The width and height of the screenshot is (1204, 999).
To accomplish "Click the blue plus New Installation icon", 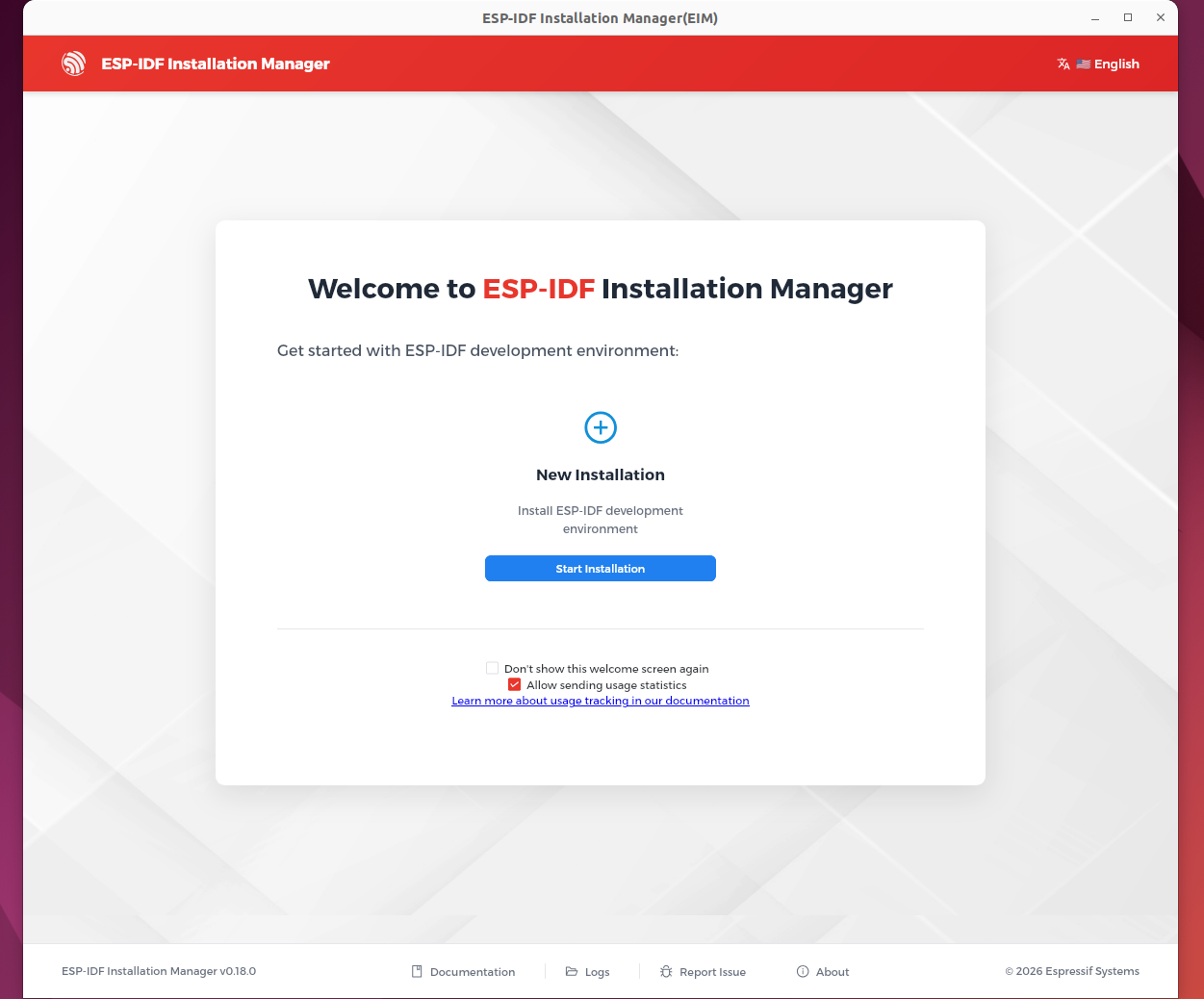I will [601, 427].
